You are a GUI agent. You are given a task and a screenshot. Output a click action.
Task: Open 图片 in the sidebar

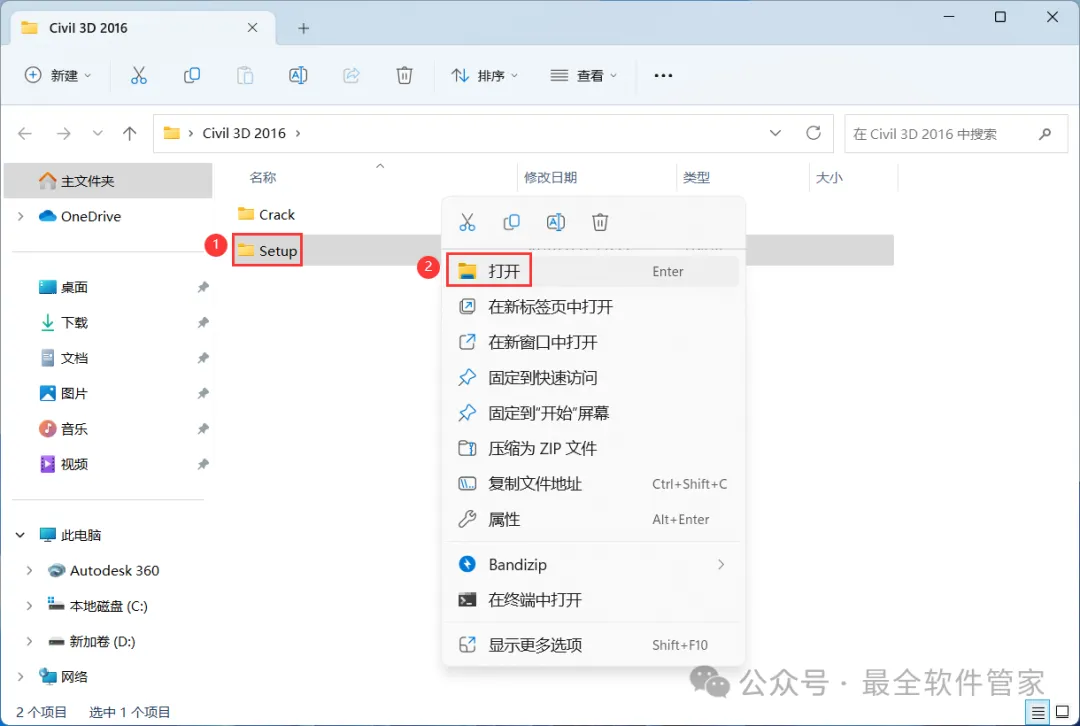tap(74, 393)
